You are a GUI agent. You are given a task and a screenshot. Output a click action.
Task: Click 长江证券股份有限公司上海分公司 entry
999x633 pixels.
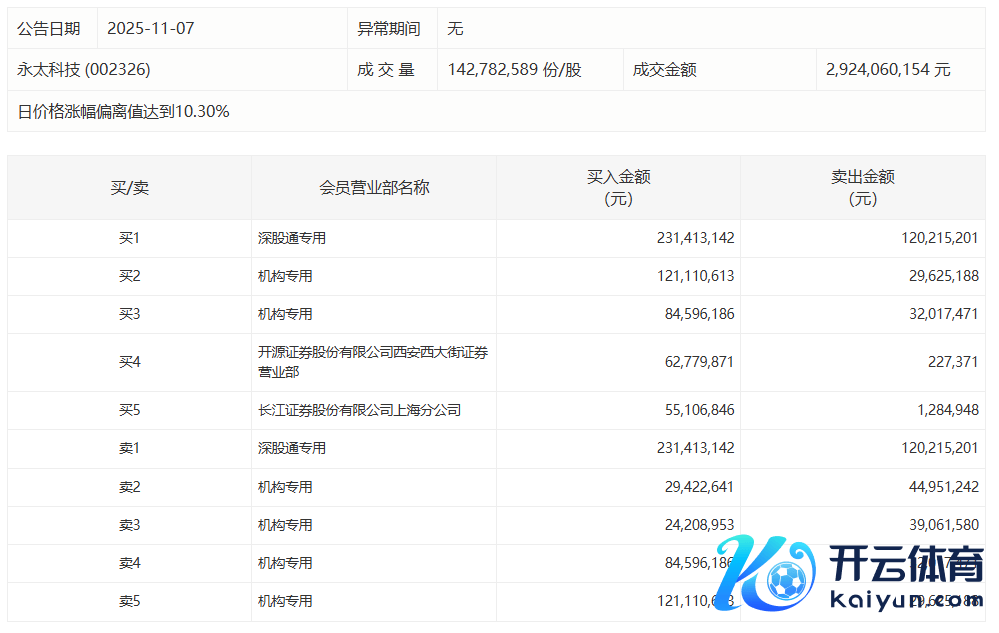point(359,410)
